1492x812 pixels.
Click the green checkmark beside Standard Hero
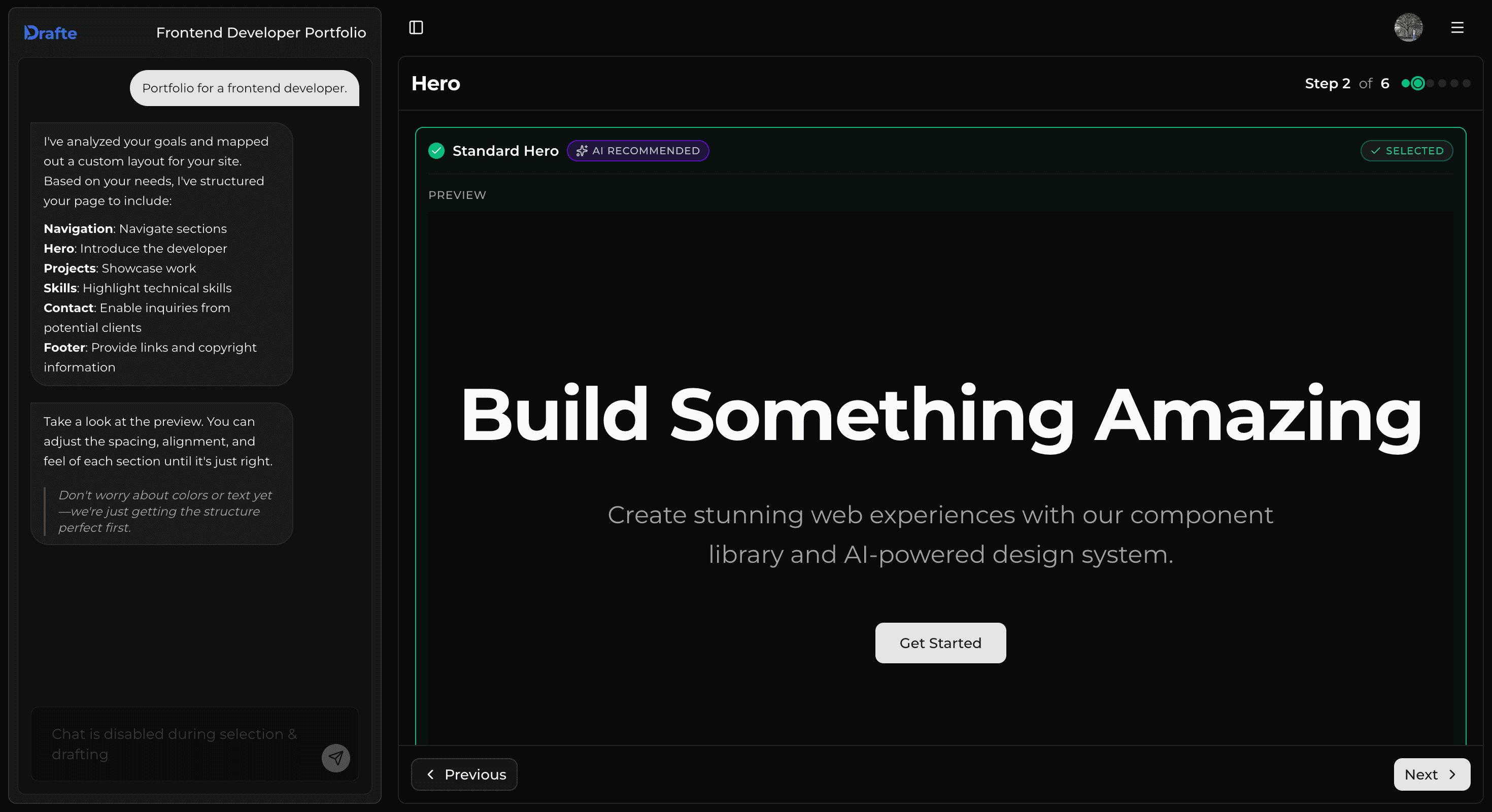[436, 151]
